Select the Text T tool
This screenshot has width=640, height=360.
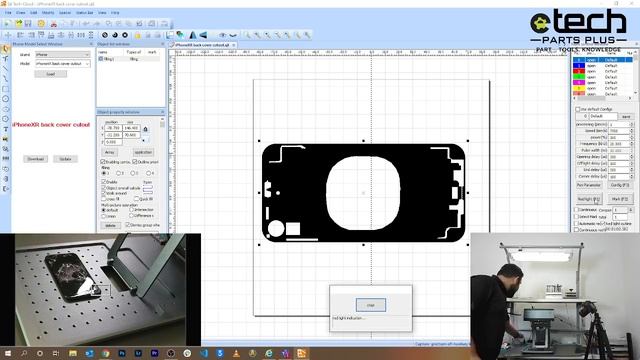pos(5,129)
